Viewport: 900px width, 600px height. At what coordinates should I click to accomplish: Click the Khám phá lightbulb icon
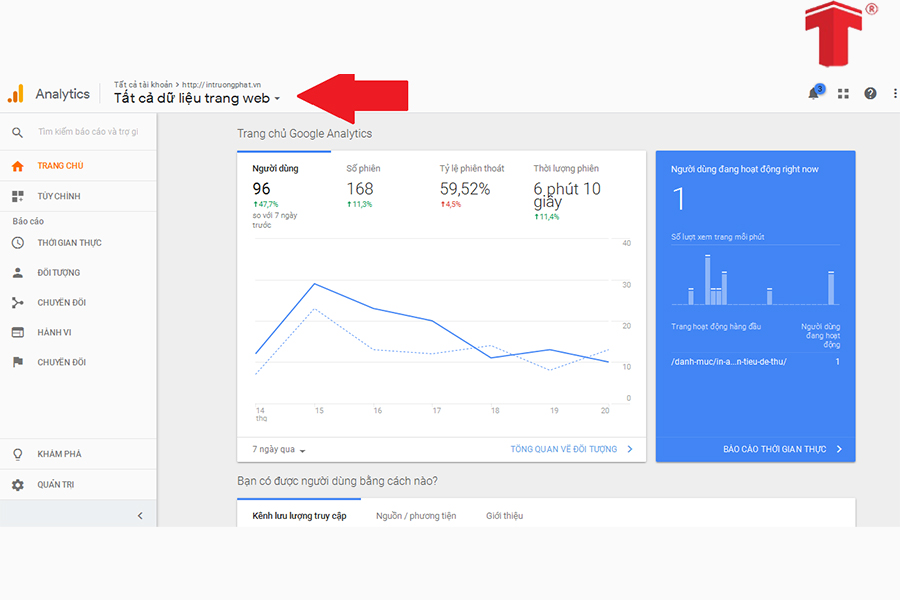[18, 454]
